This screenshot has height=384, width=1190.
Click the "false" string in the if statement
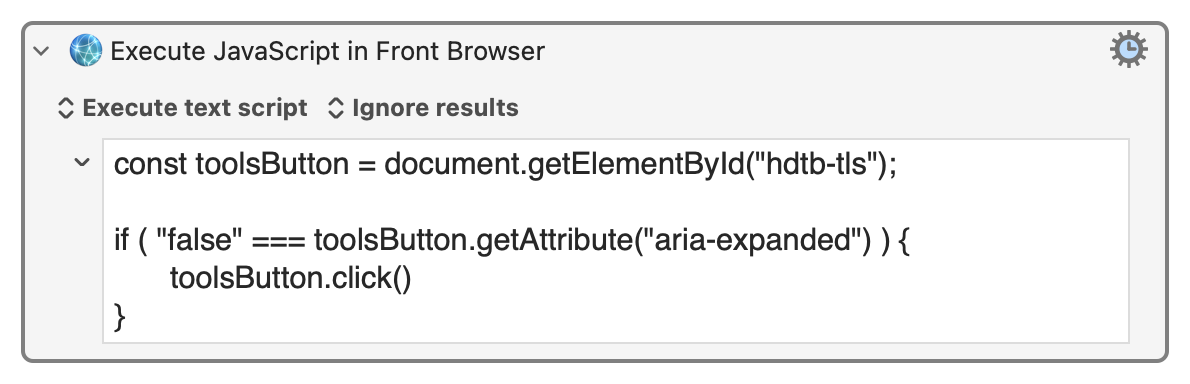[x=199, y=240]
